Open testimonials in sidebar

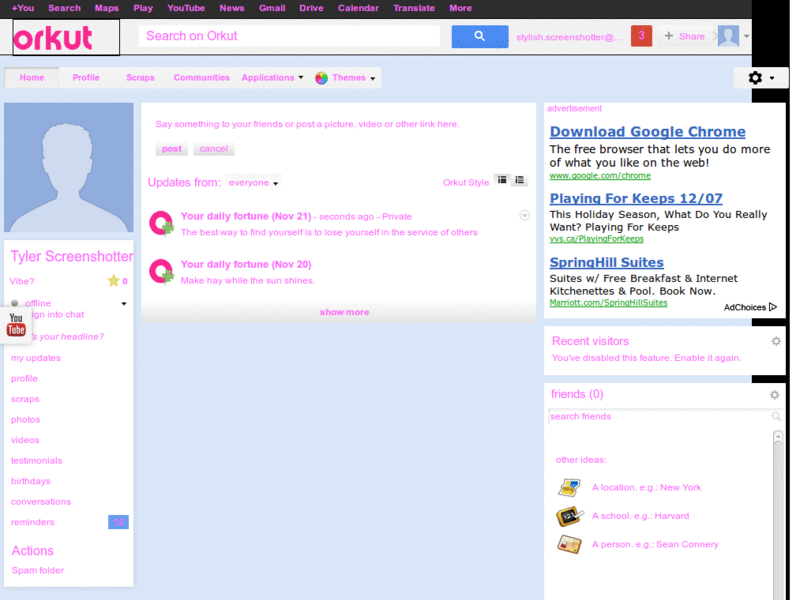tap(37, 461)
